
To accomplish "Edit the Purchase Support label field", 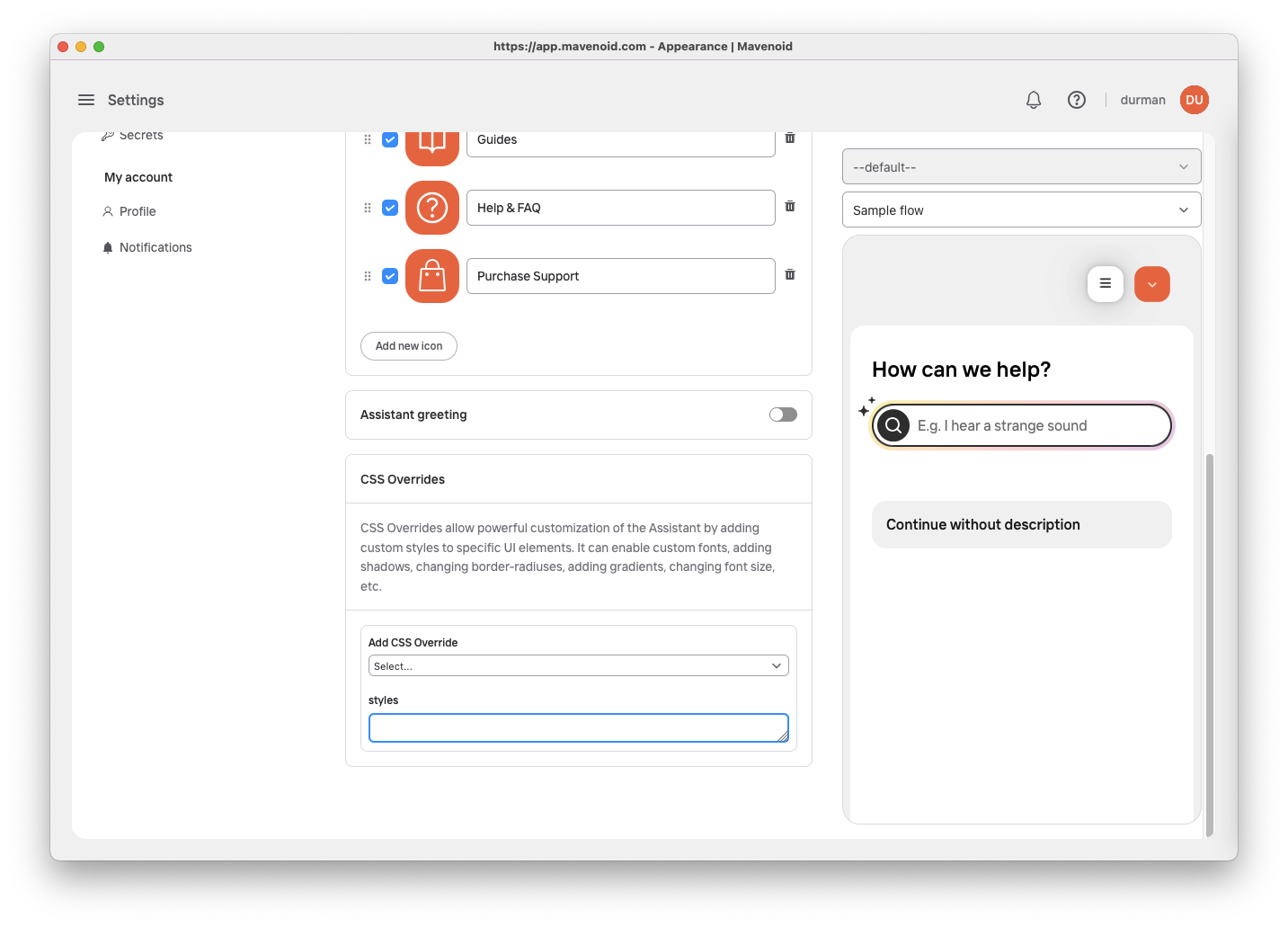I will click(621, 276).
